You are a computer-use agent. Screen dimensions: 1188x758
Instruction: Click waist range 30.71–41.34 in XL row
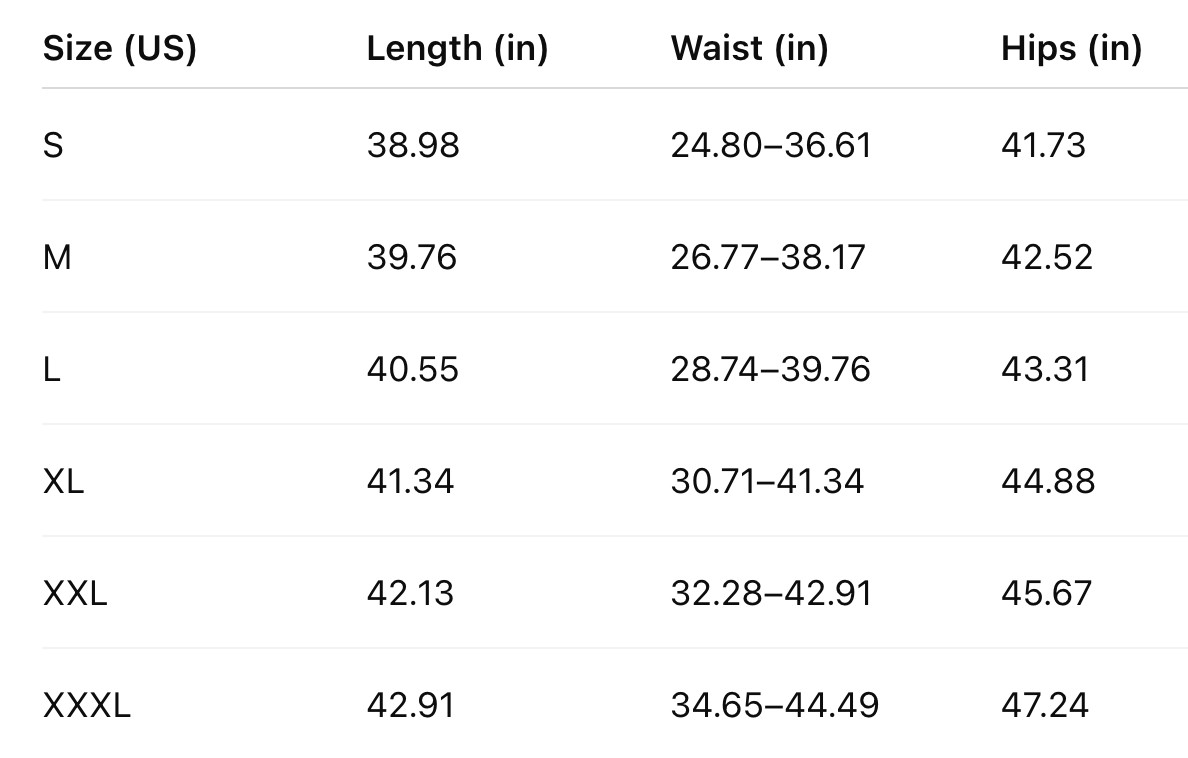(x=767, y=482)
